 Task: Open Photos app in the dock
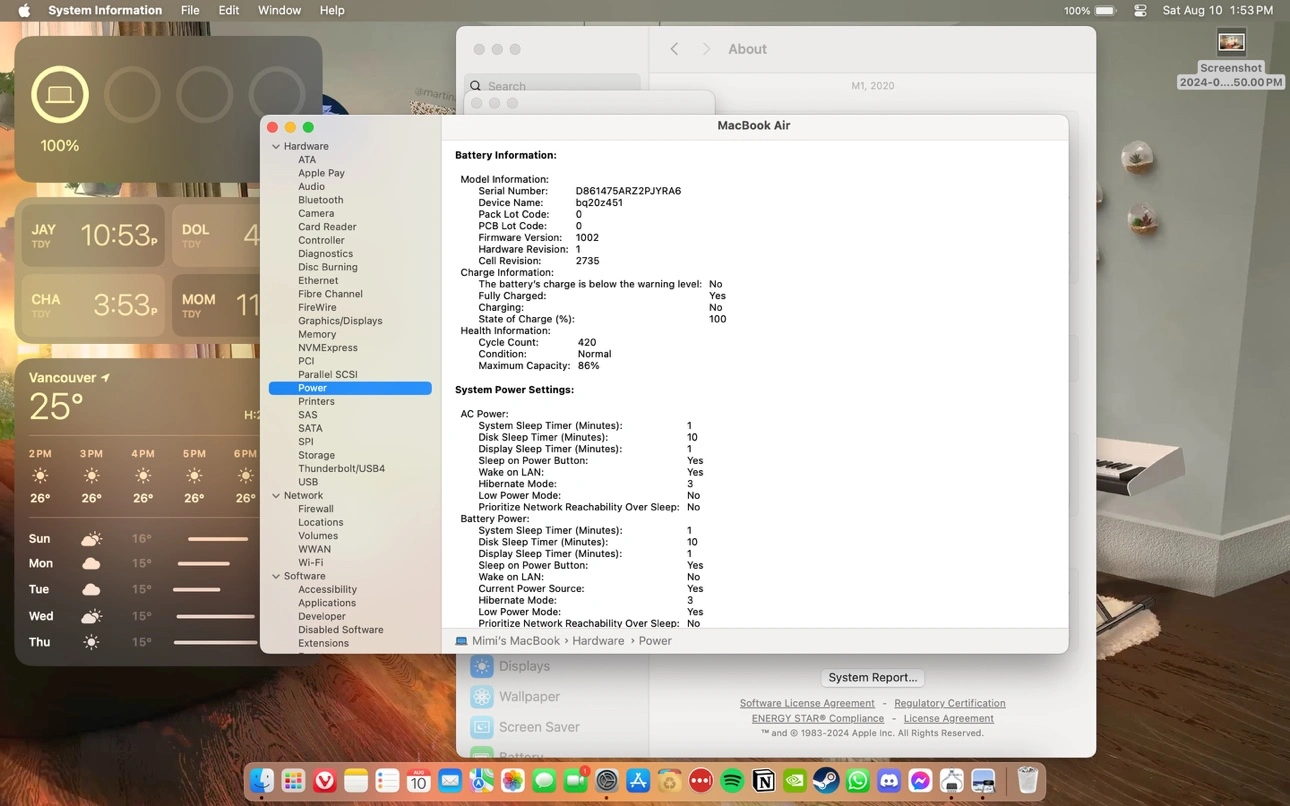513,780
